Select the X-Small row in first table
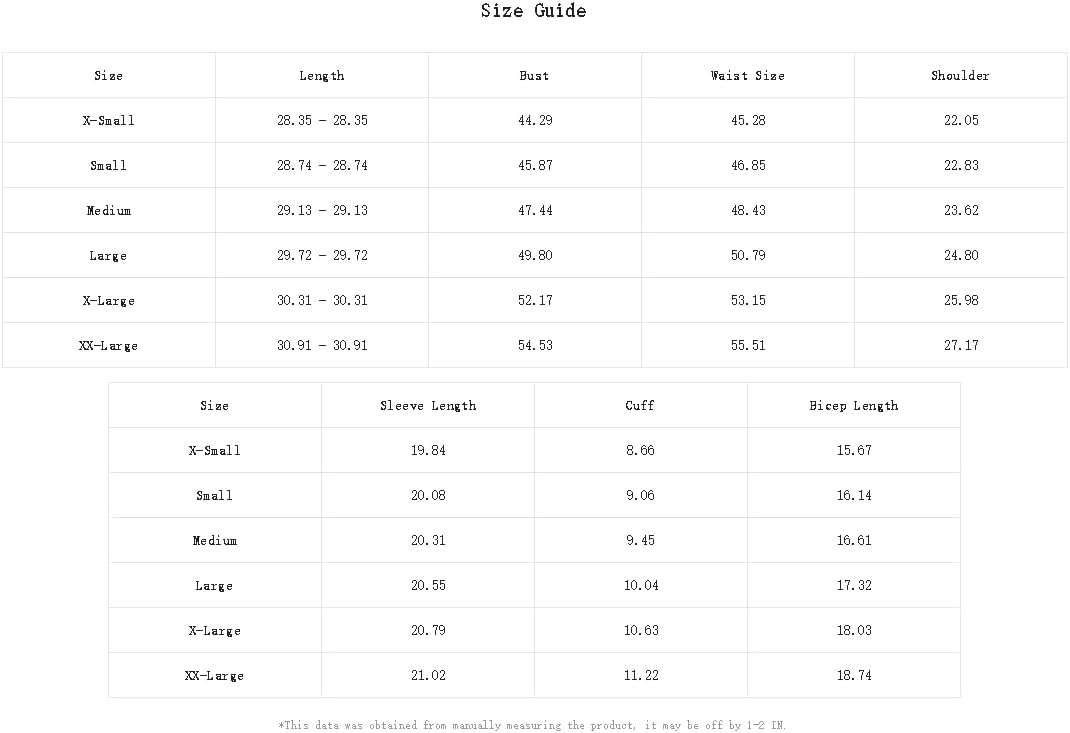 coord(534,120)
